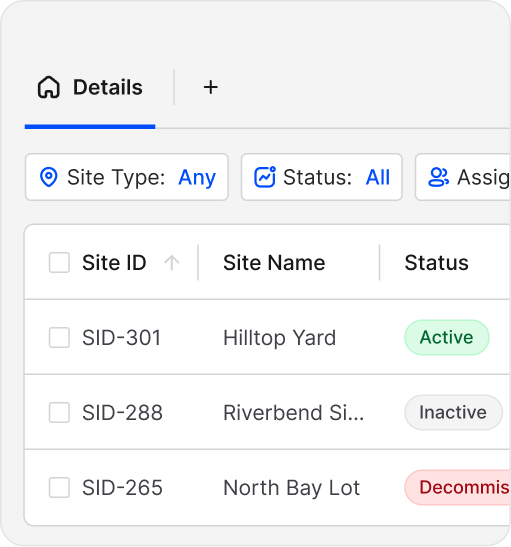Open the Status: All filter dropdown

(322, 177)
